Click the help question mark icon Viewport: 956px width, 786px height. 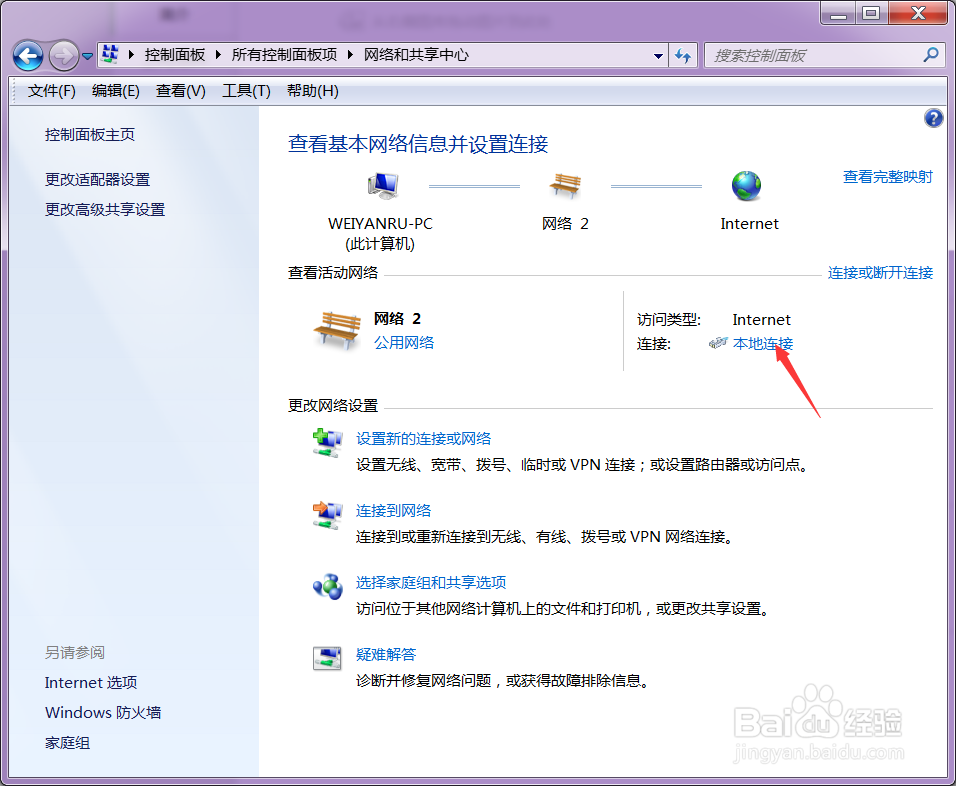(x=933, y=118)
